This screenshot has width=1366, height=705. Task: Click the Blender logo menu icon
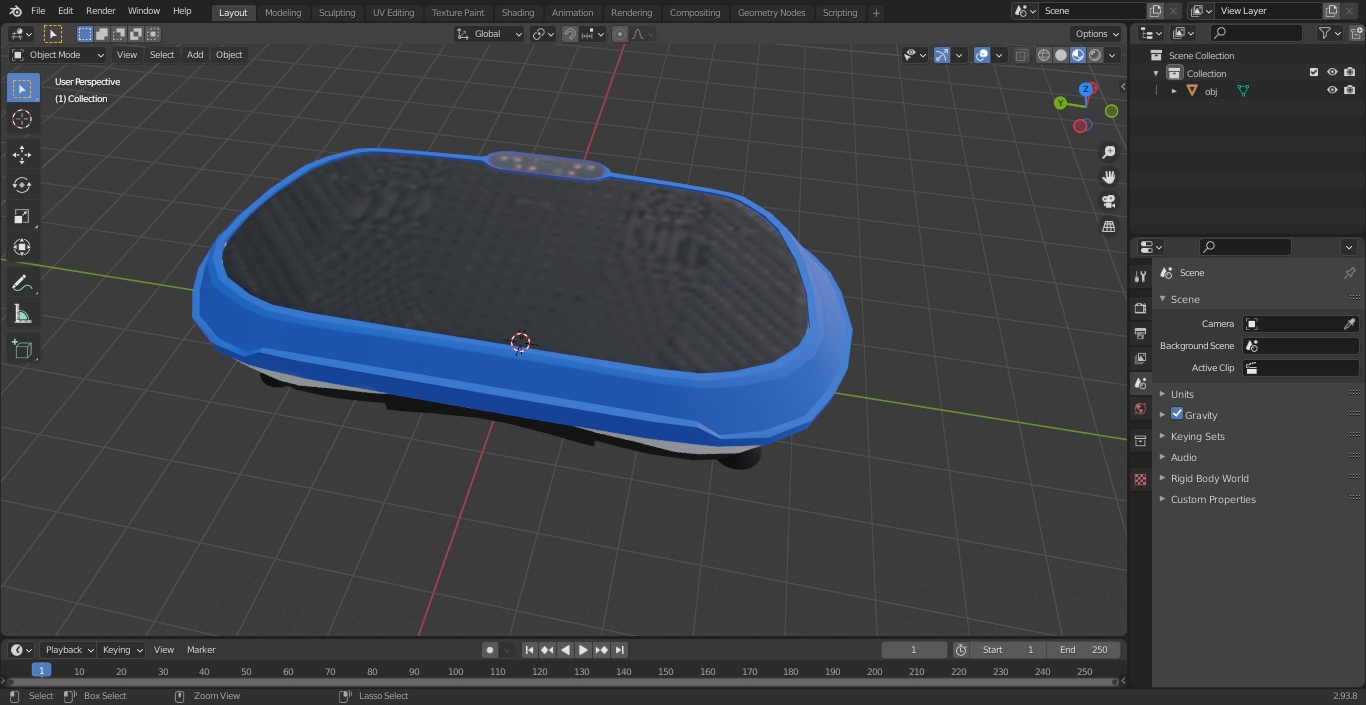click(x=15, y=11)
